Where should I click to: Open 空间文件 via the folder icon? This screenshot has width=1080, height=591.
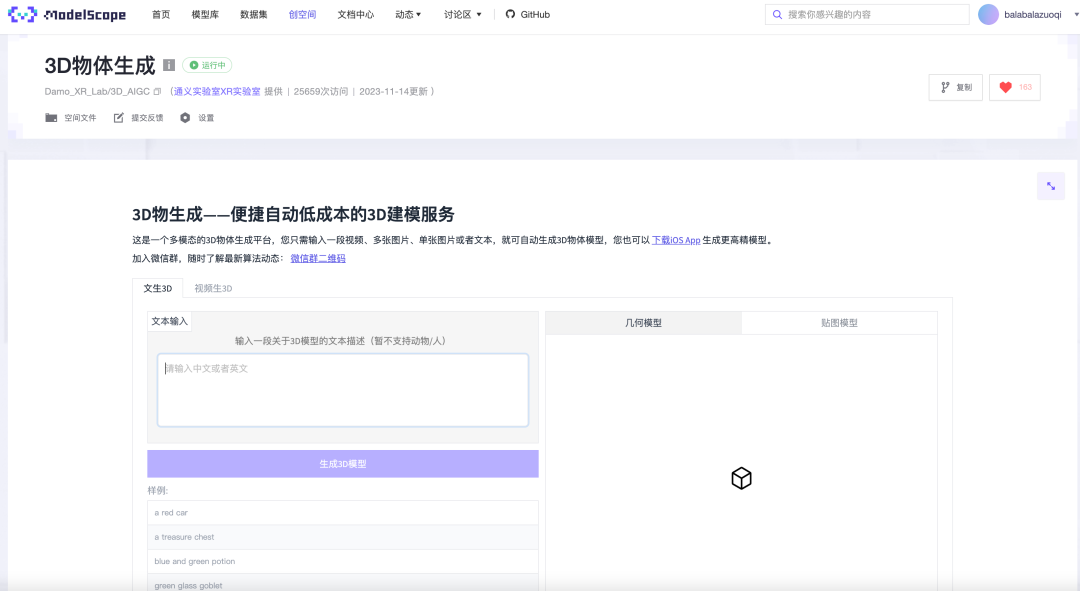[x=50, y=117]
